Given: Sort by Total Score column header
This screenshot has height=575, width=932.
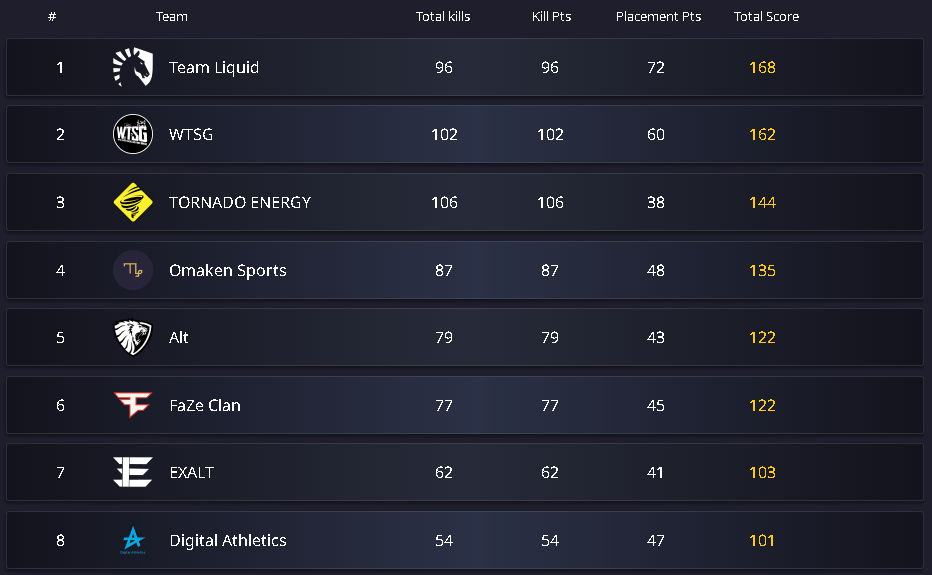Looking at the screenshot, I should click(x=766, y=17).
